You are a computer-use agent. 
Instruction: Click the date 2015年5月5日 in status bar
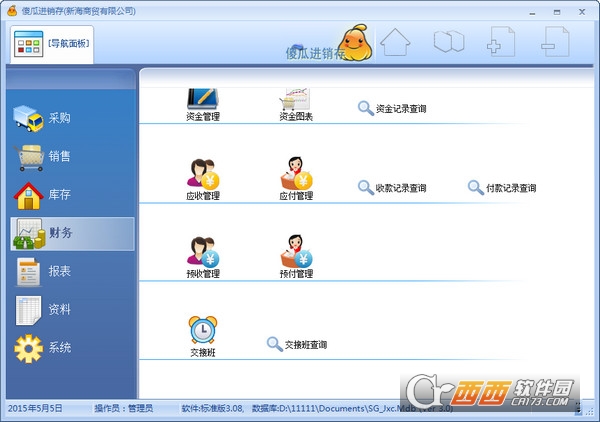(x=35, y=408)
